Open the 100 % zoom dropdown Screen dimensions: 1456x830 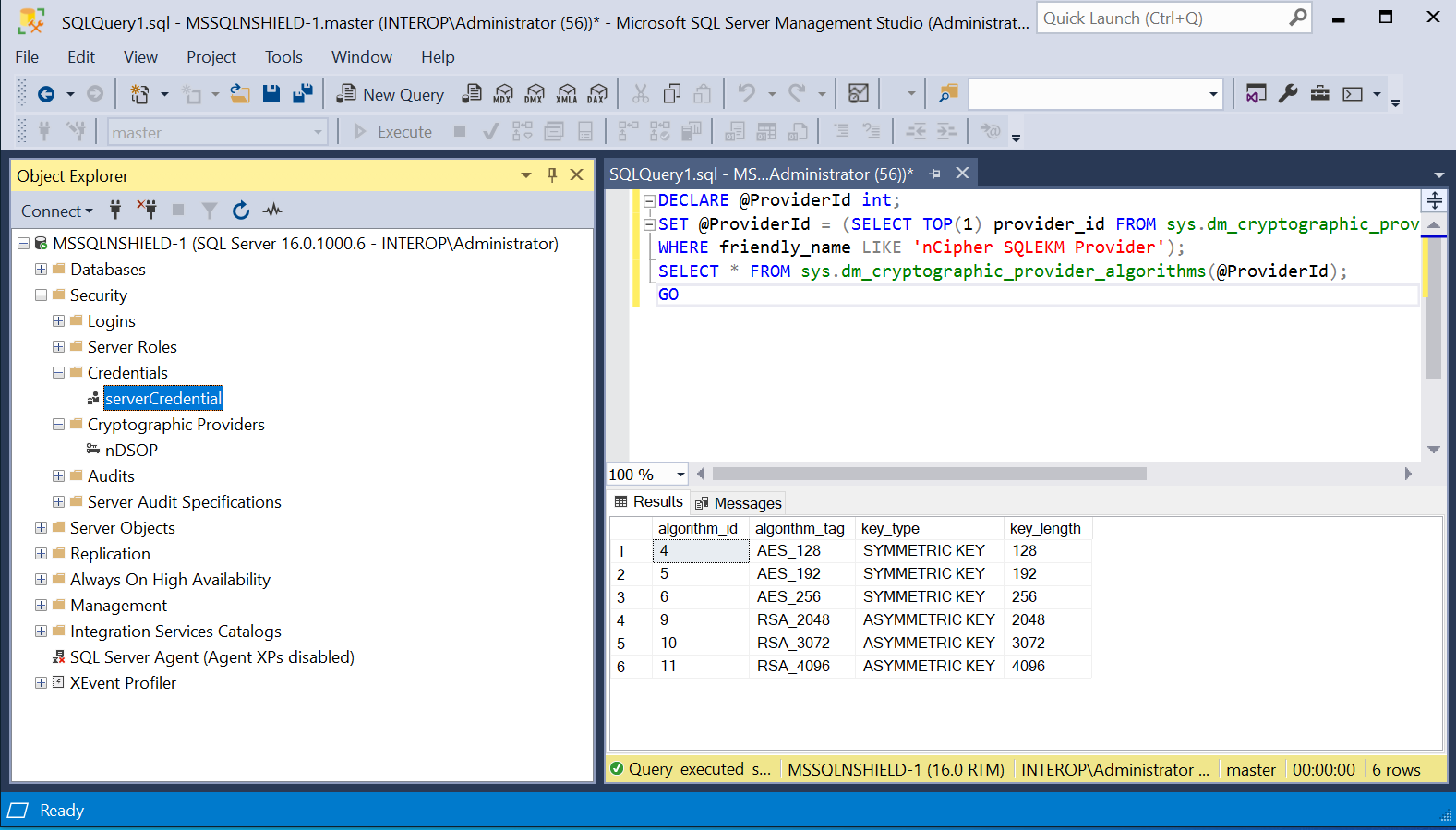point(680,475)
